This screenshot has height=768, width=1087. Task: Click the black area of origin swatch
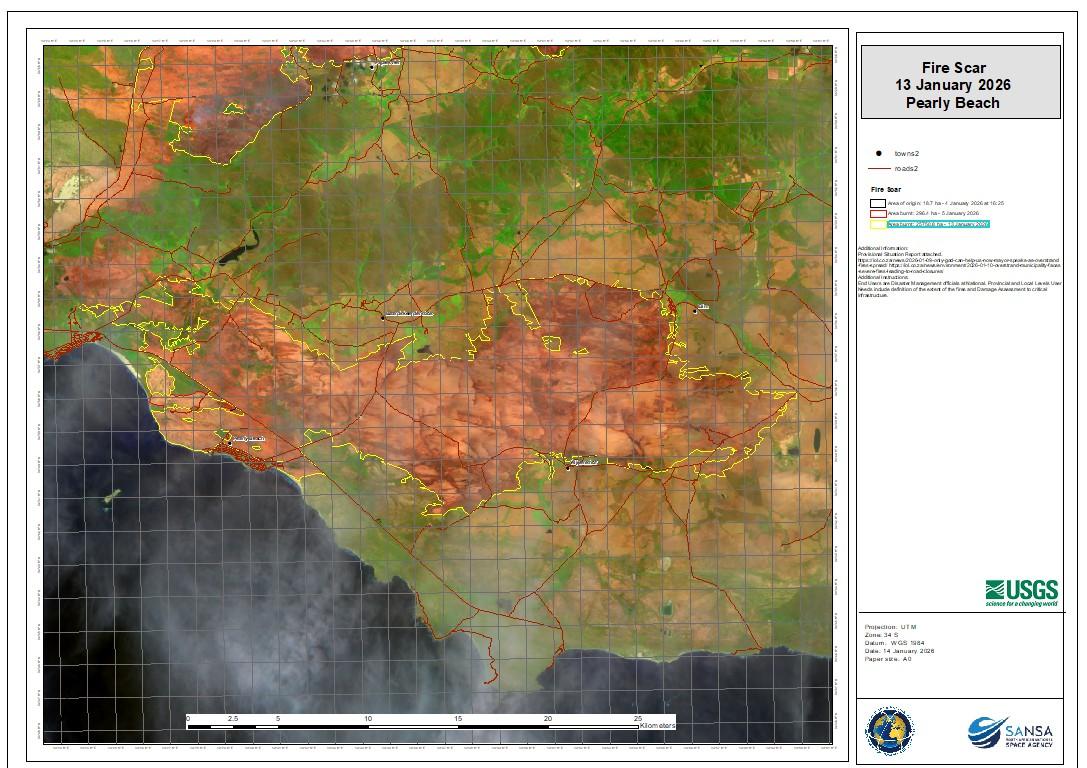879,203
